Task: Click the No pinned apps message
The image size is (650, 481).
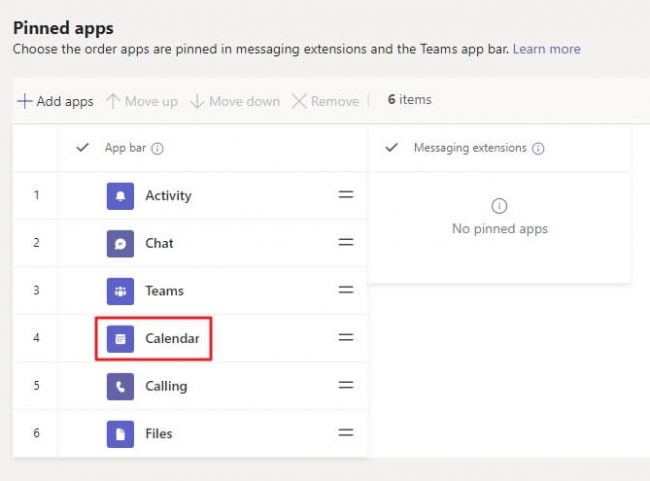Action: click(500, 229)
